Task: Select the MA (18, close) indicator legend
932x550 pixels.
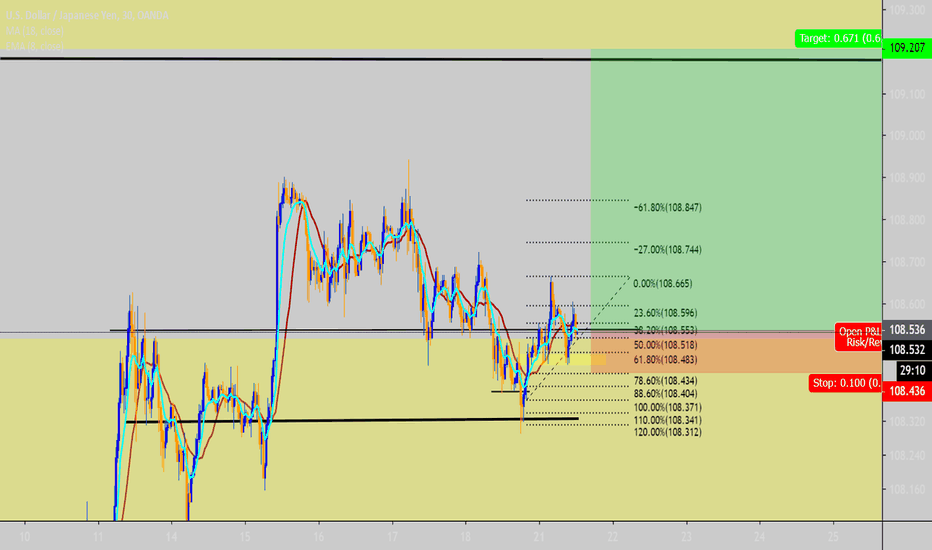Action: 34,31
